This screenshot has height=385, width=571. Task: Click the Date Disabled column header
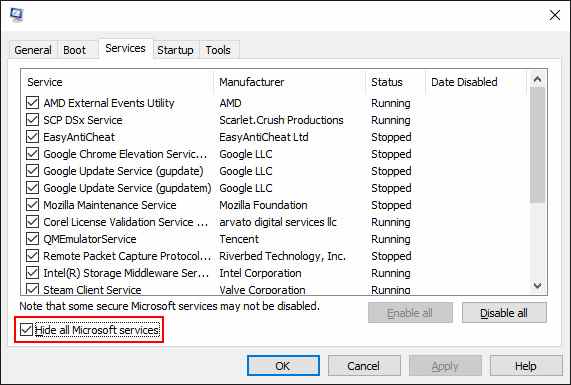point(476,82)
